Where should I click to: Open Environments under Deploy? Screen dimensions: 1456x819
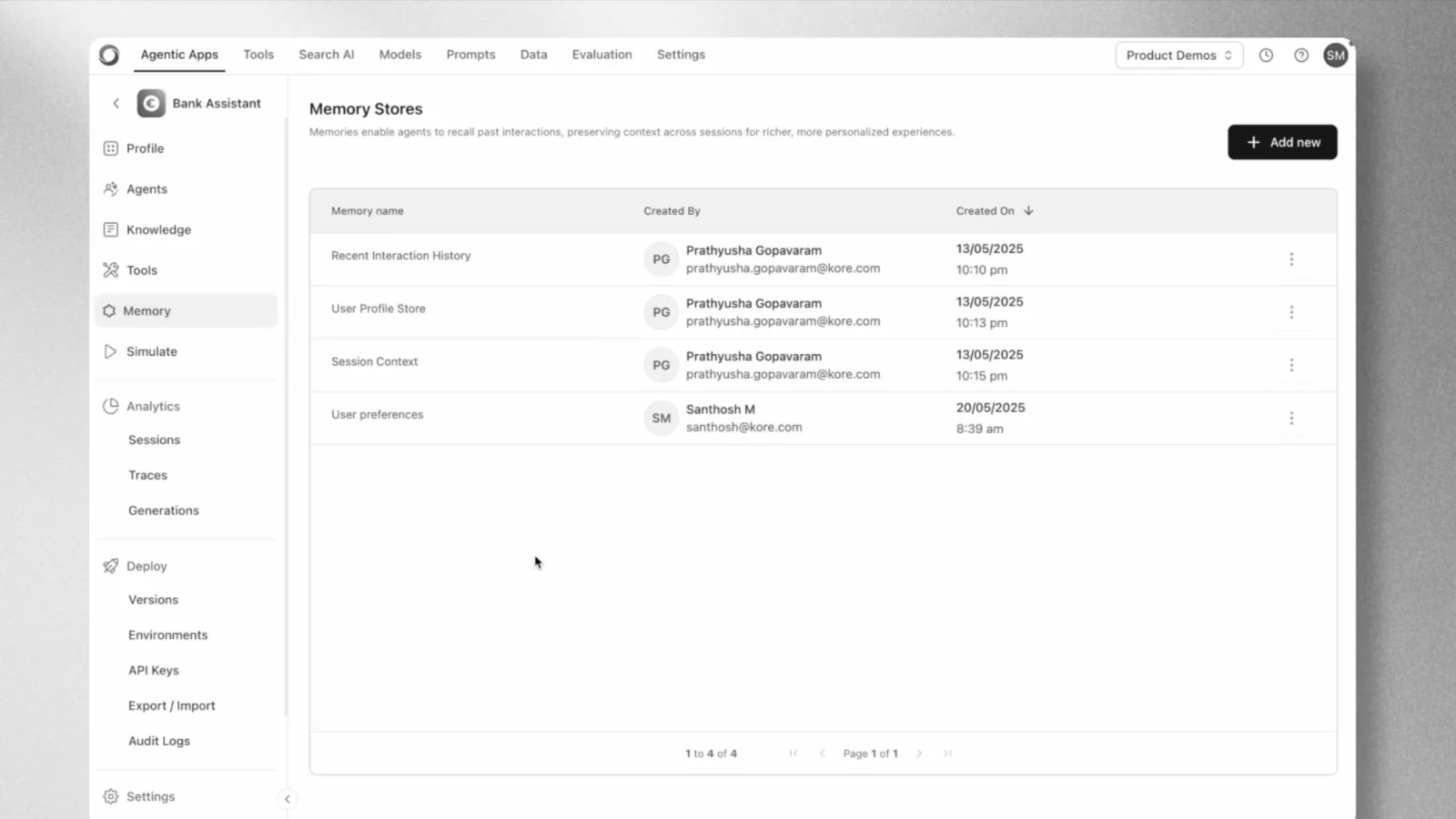click(x=167, y=635)
